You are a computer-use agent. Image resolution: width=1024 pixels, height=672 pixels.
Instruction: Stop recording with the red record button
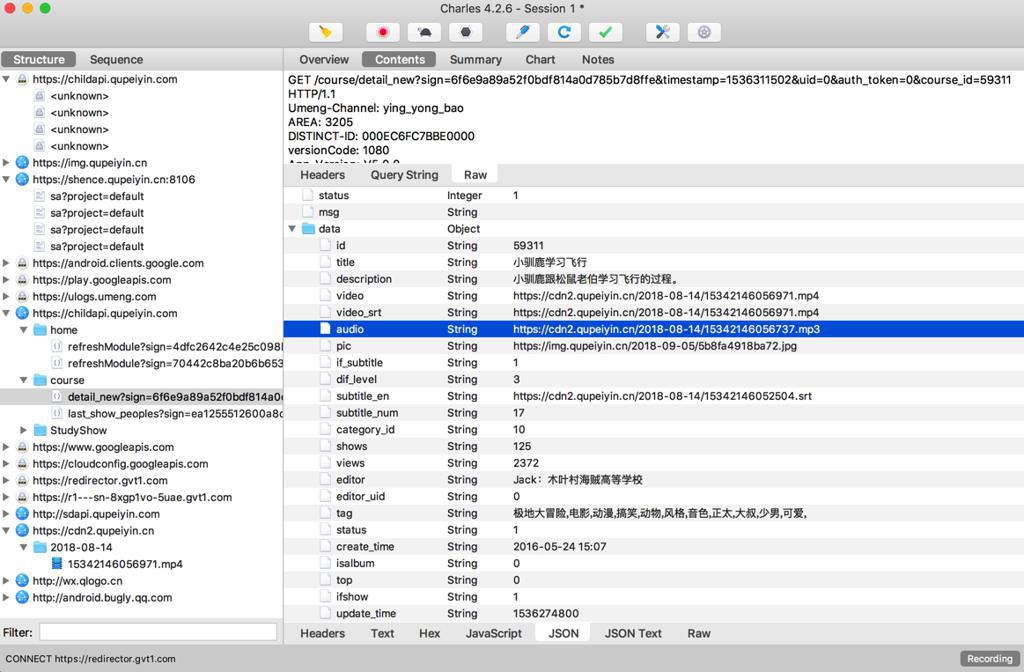[x=383, y=32]
